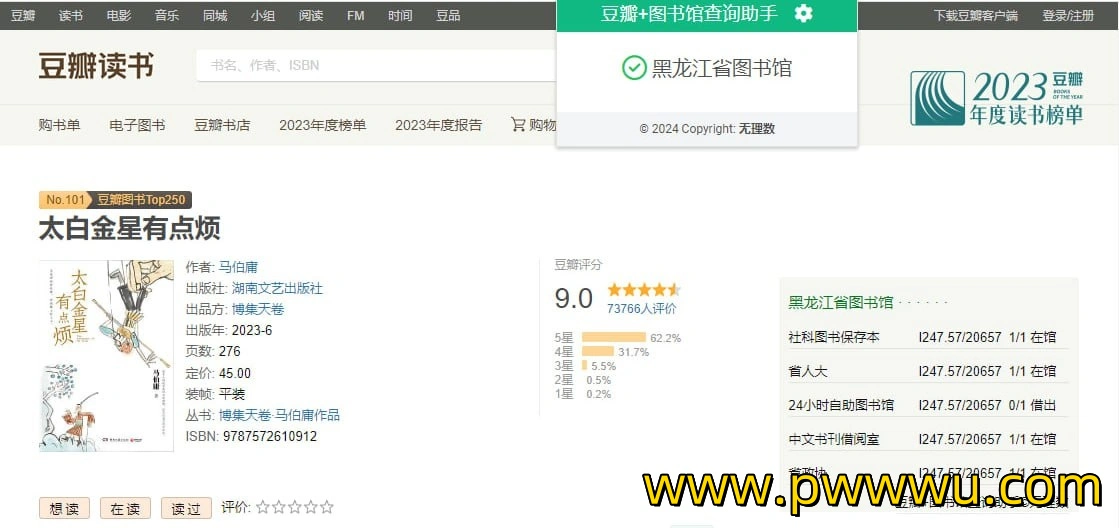Click the 5星 62.2% rating bar

pyautogui.click(x=614, y=337)
